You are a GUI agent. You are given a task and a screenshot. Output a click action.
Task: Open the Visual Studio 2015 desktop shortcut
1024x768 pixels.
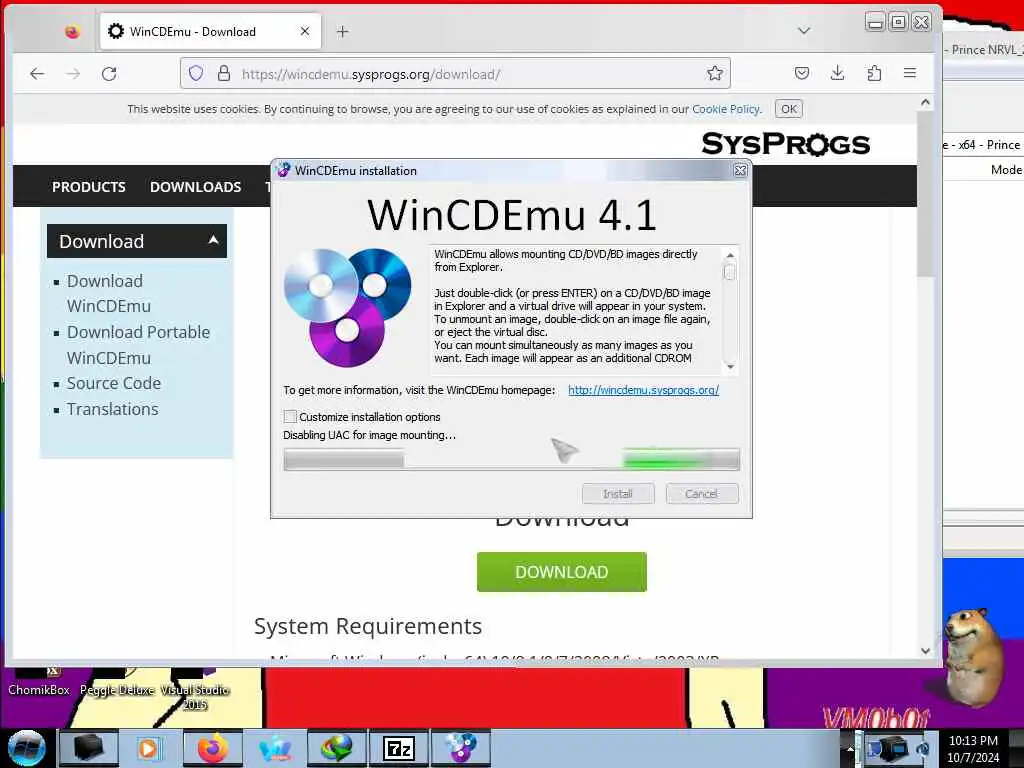(x=195, y=691)
